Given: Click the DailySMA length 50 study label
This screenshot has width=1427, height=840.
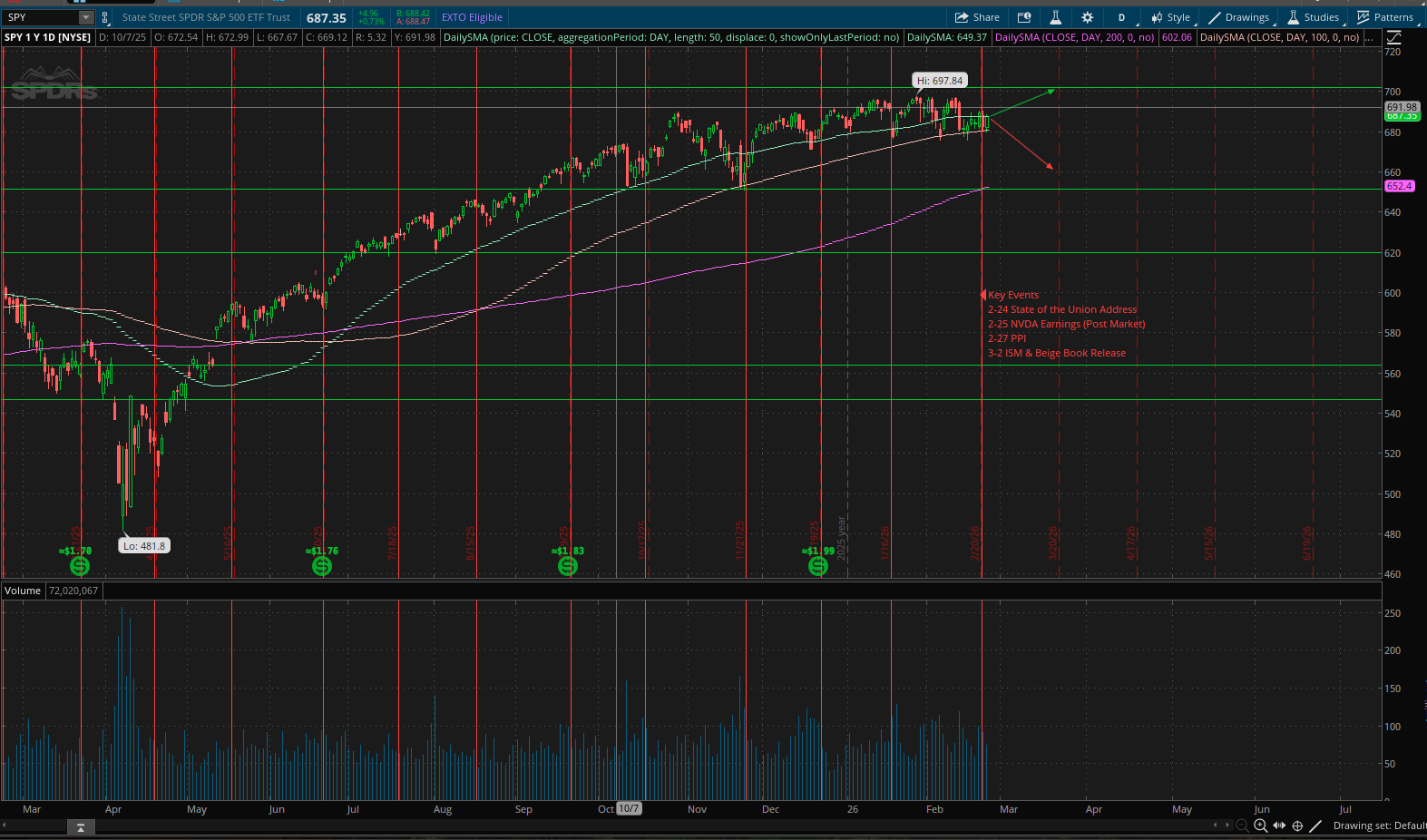Looking at the screenshot, I should (671, 37).
